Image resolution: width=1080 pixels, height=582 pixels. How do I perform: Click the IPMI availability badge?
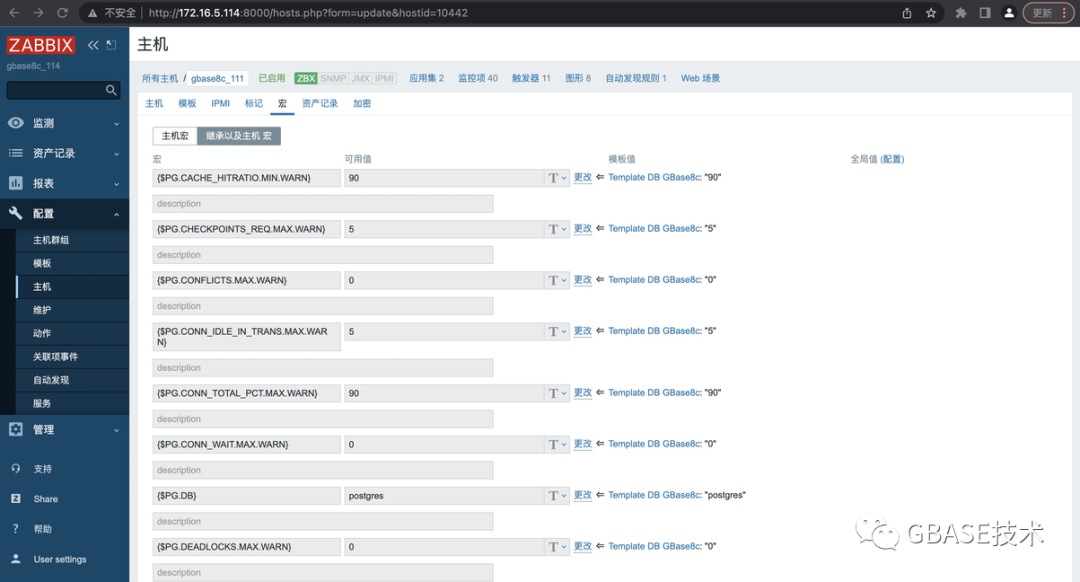pos(384,79)
